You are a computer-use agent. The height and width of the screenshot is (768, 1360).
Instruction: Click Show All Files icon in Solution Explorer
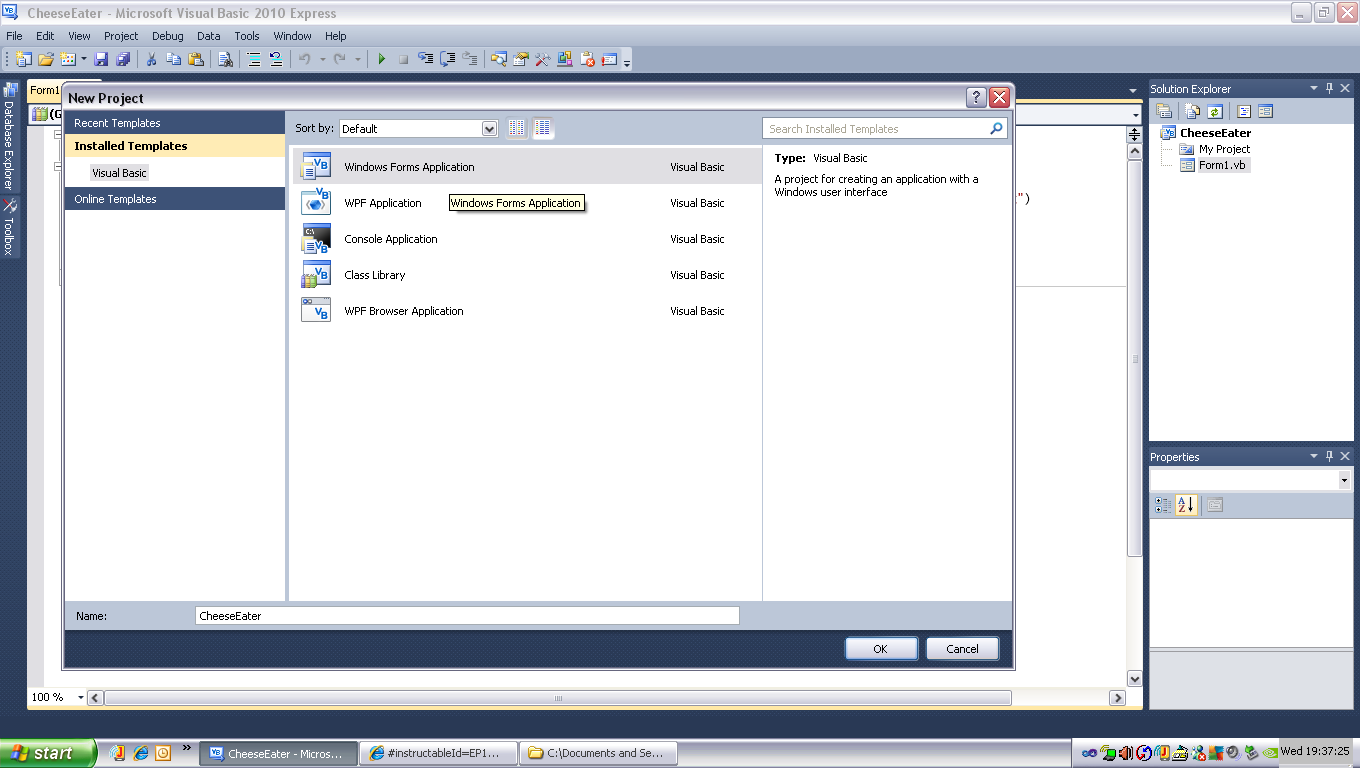pyautogui.click(x=1192, y=112)
